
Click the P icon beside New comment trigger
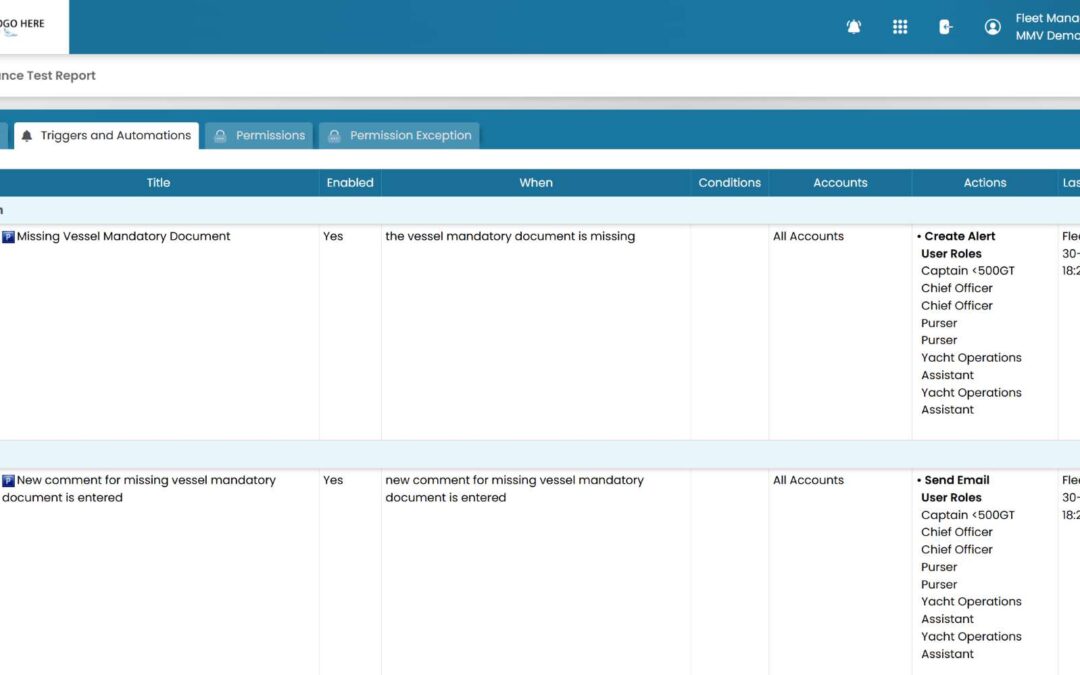coord(8,481)
